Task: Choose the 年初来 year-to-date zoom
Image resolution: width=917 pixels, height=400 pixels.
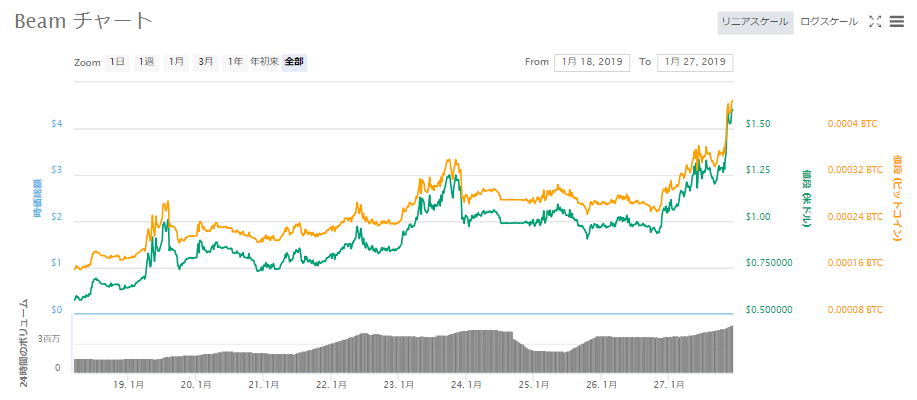Action: (264, 62)
